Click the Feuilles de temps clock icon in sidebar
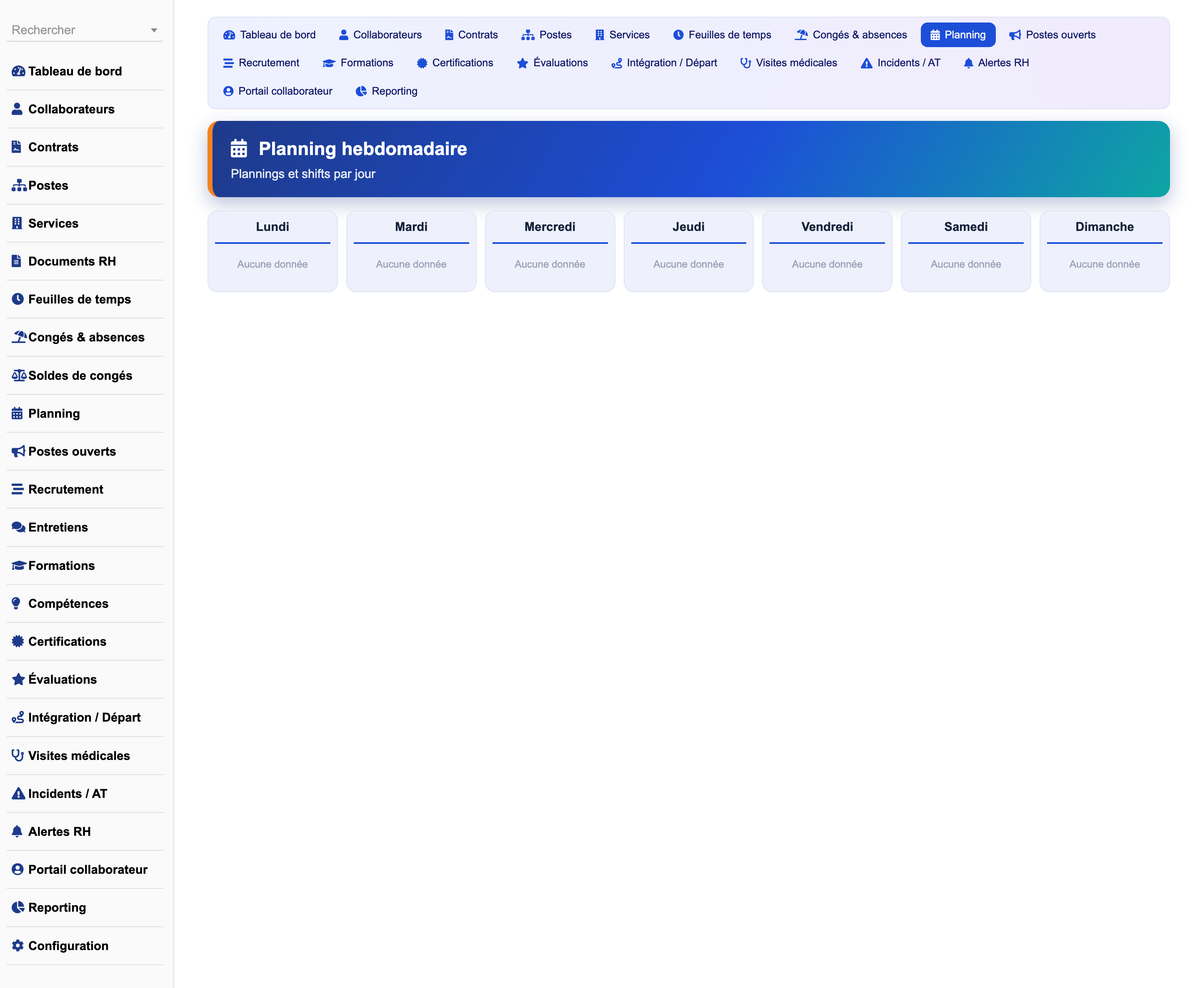The width and height of the screenshot is (1200, 988). tap(18, 299)
